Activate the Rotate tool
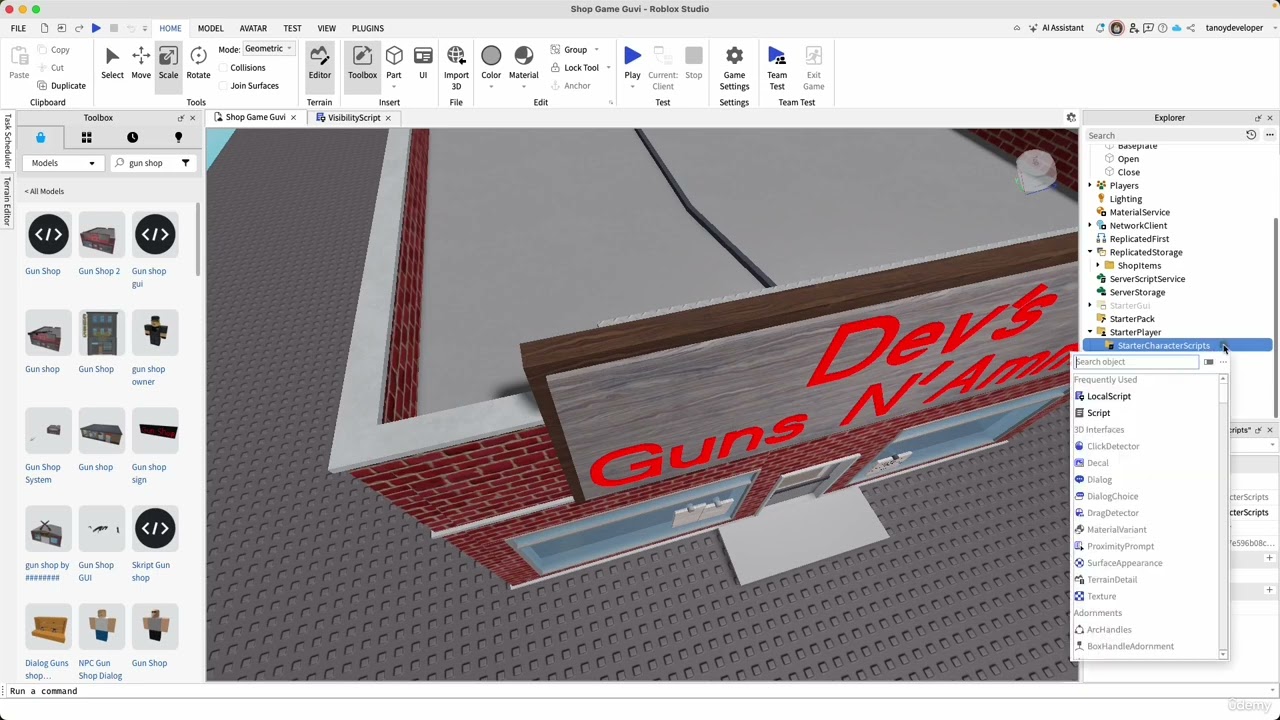Viewport: 1280px width, 720px height. 198,63
